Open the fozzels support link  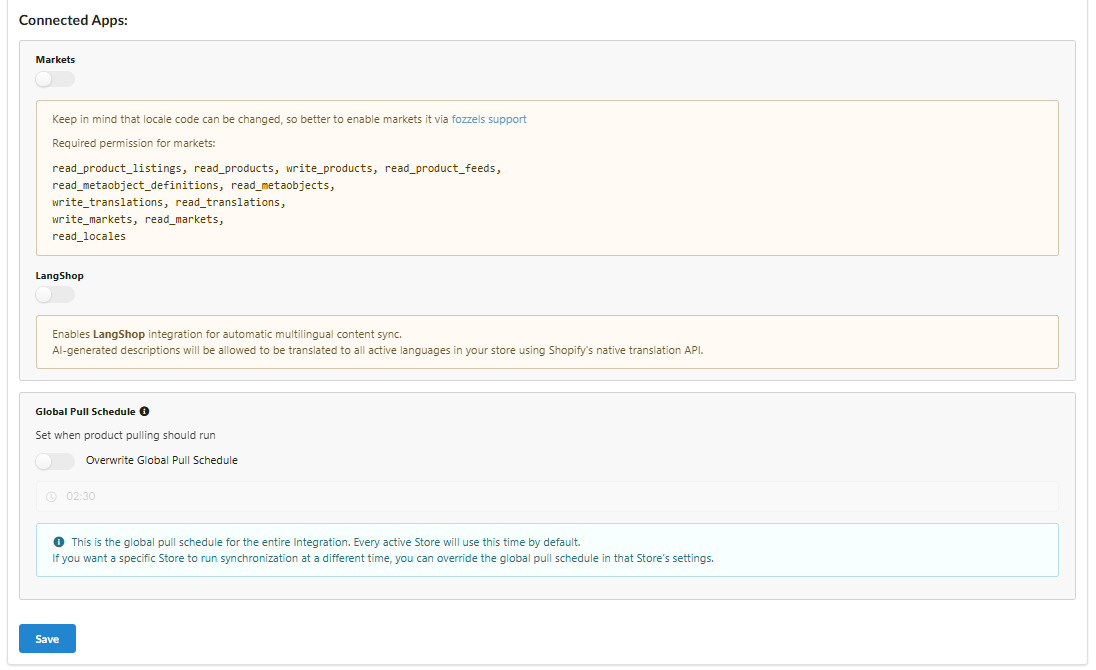[x=489, y=119]
